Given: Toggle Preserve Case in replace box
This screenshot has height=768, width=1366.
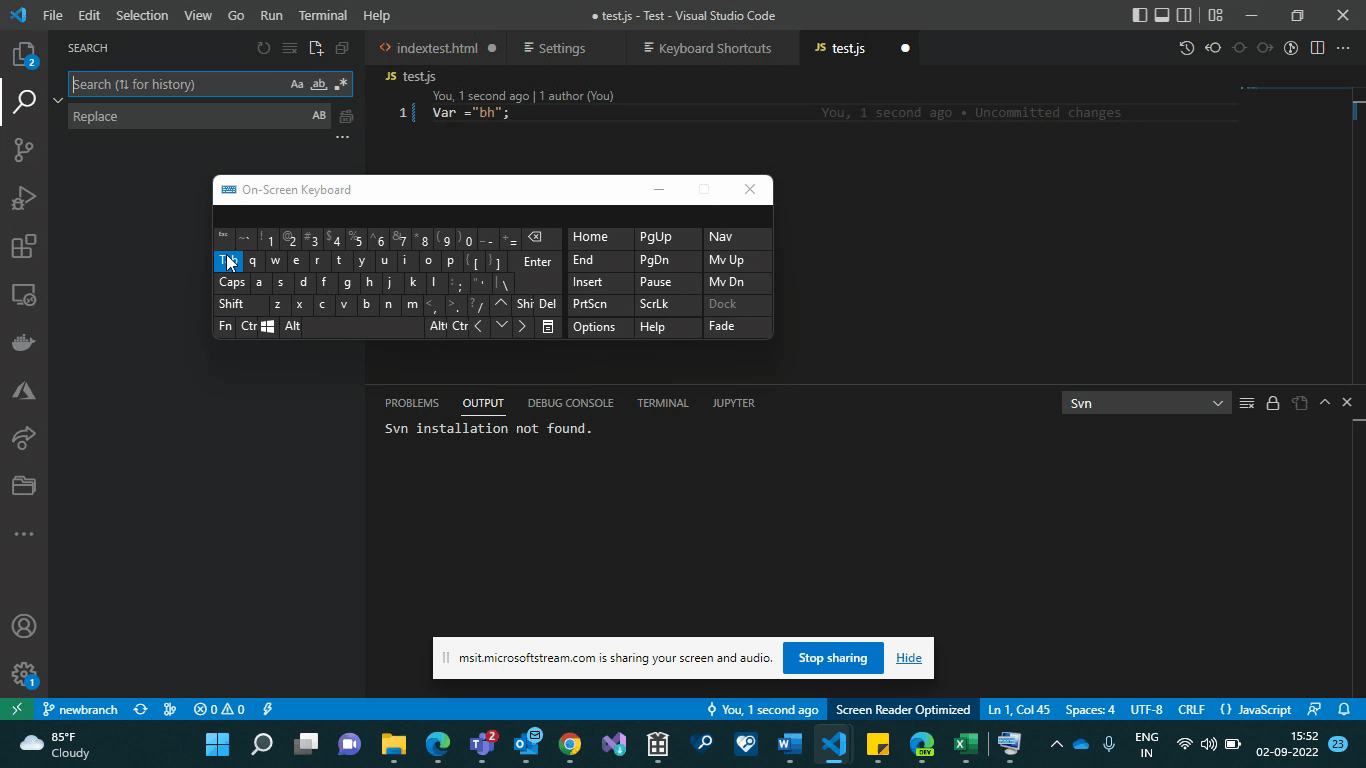Looking at the screenshot, I should [x=319, y=116].
